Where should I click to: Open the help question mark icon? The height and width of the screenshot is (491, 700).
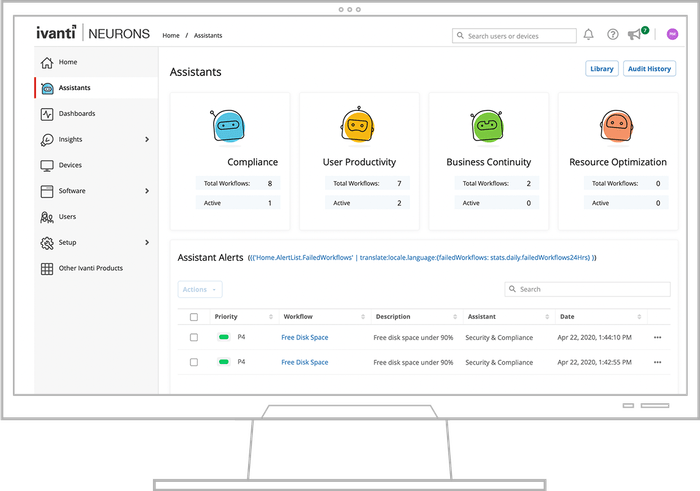pyautogui.click(x=613, y=35)
